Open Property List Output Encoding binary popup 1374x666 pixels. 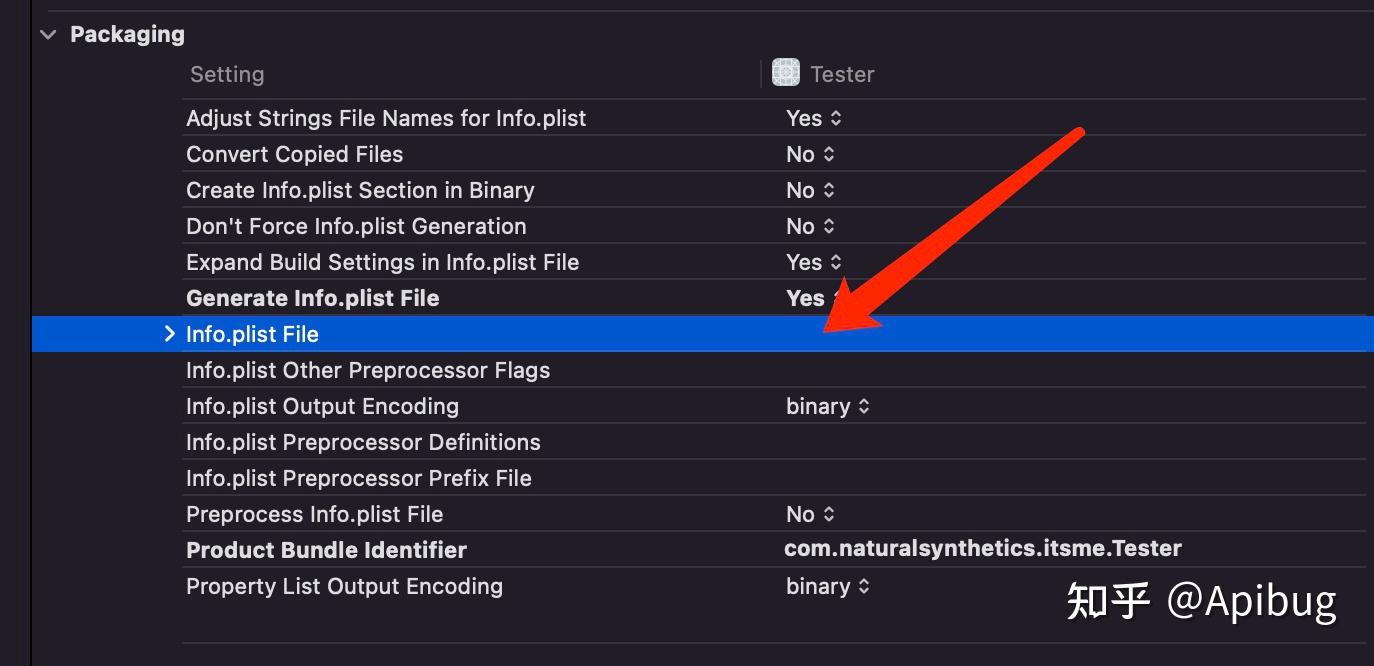click(828, 586)
